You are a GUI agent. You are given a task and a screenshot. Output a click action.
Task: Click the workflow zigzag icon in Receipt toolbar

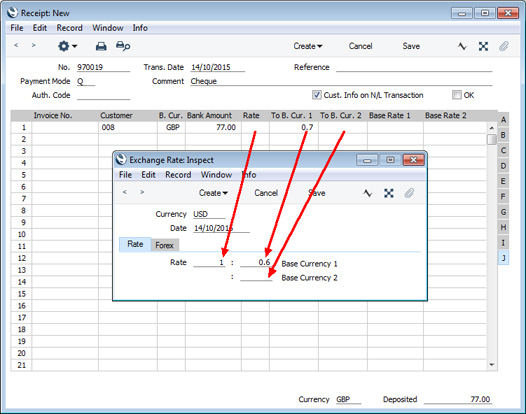pyautogui.click(x=462, y=46)
